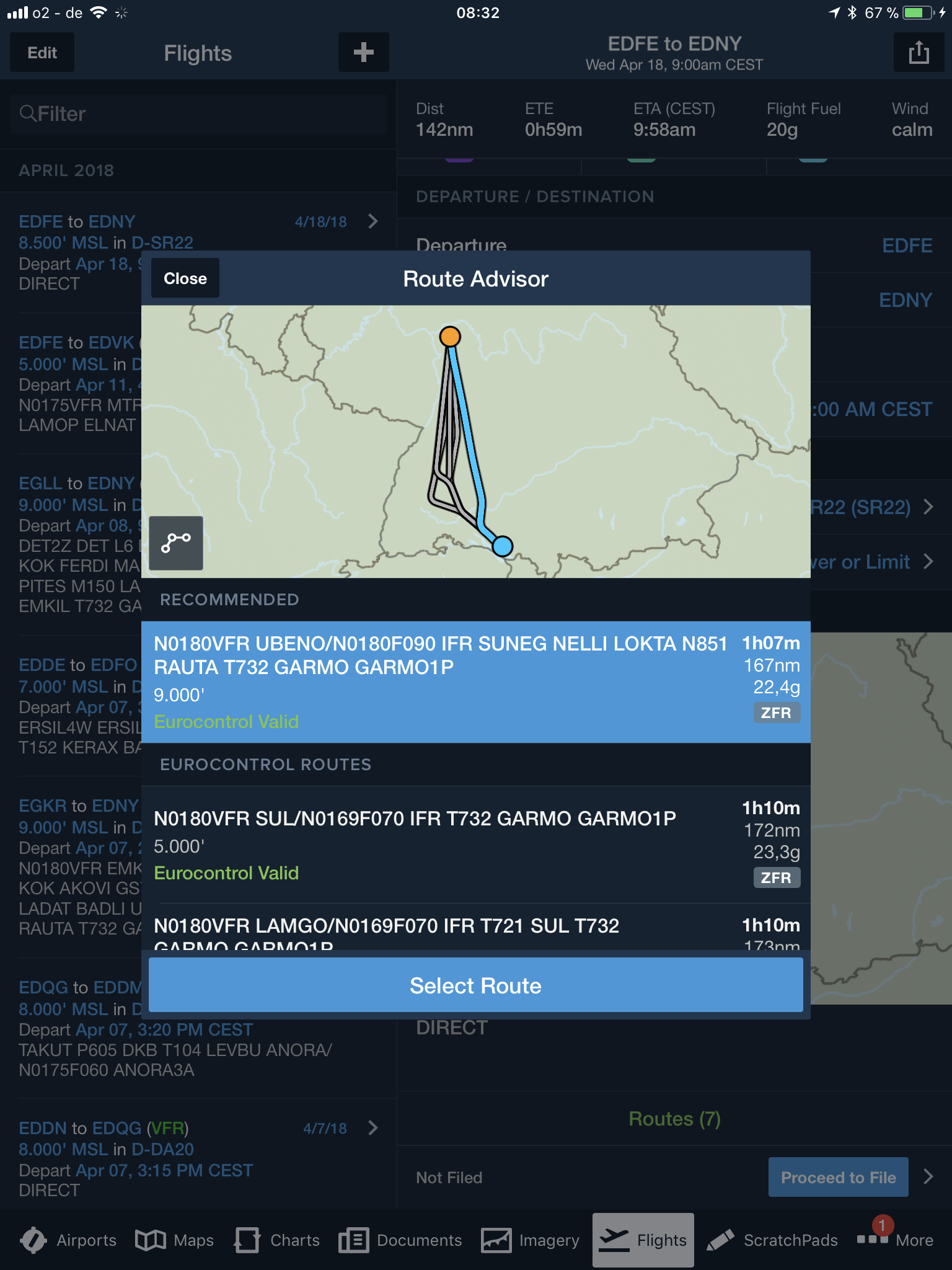This screenshot has height=1270, width=952.
Task: Focus the Filter search field
Action: 198,114
